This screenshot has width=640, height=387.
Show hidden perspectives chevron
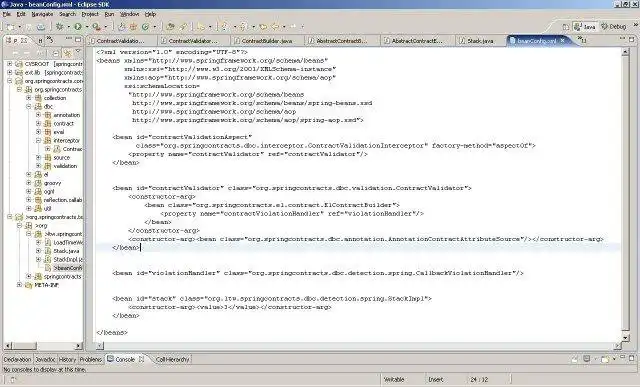coord(636,25)
